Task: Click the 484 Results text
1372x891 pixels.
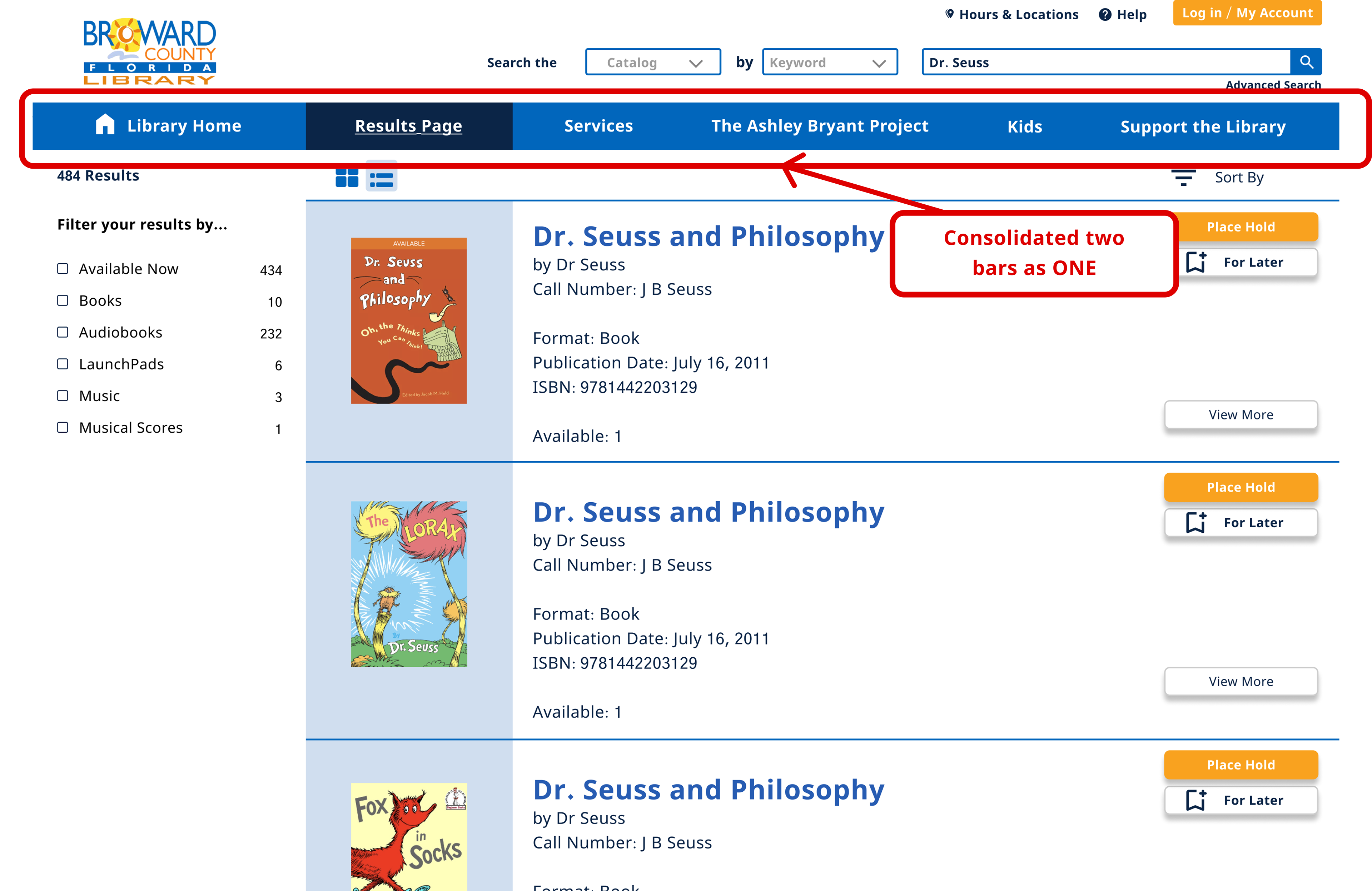Action: pyautogui.click(x=98, y=175)
